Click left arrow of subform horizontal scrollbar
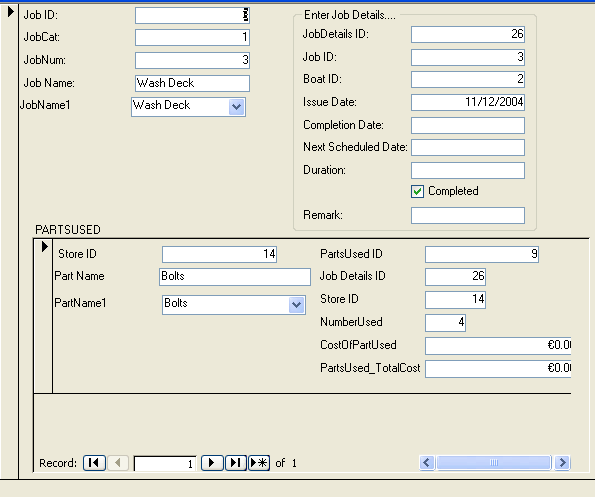Image resolution: width=595 pixels, height=497 pixels. click(427, 462)
